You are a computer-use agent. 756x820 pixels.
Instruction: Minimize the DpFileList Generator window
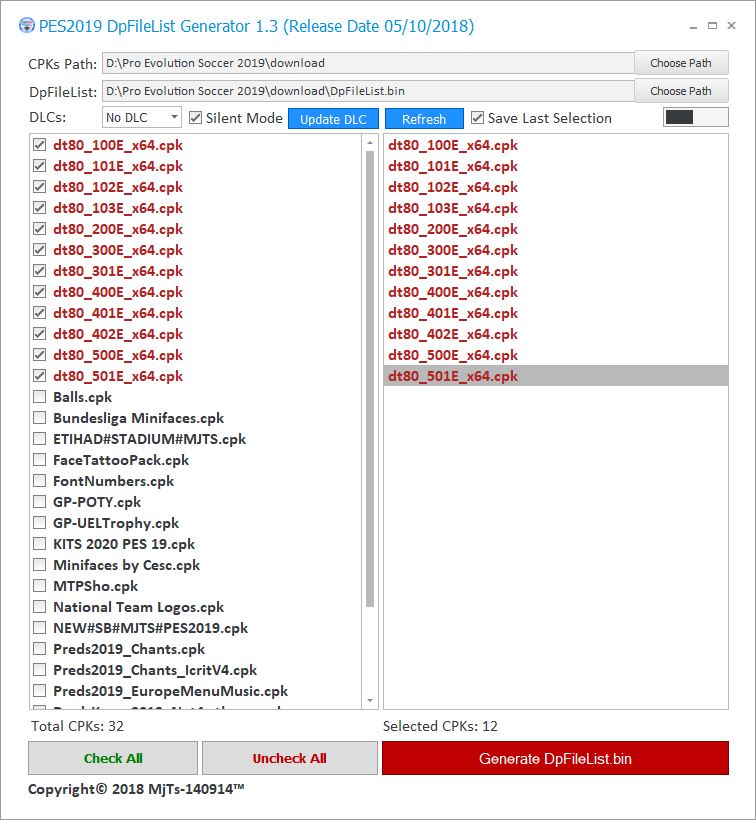tap(693, 26)
